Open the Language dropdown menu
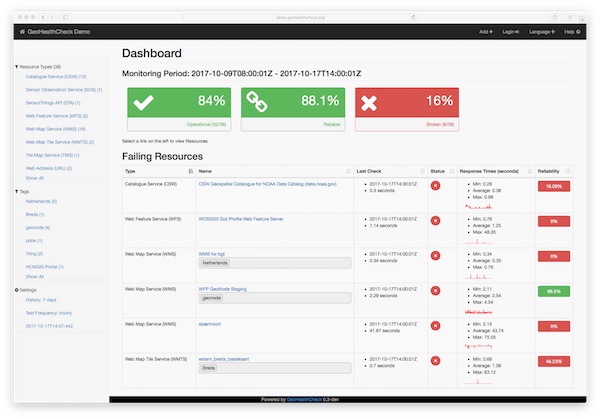This screenshot has height=419, width=600. pos(541,32)
